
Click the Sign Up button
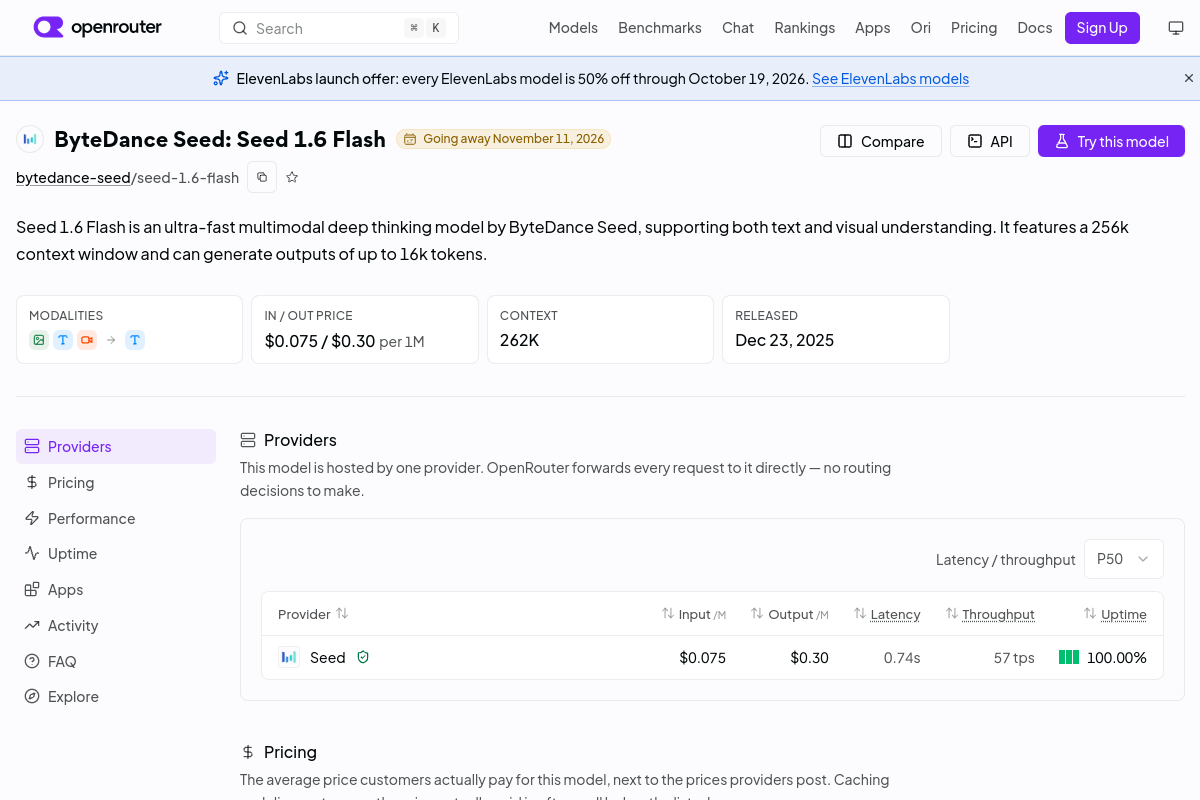pos(1102,28)
